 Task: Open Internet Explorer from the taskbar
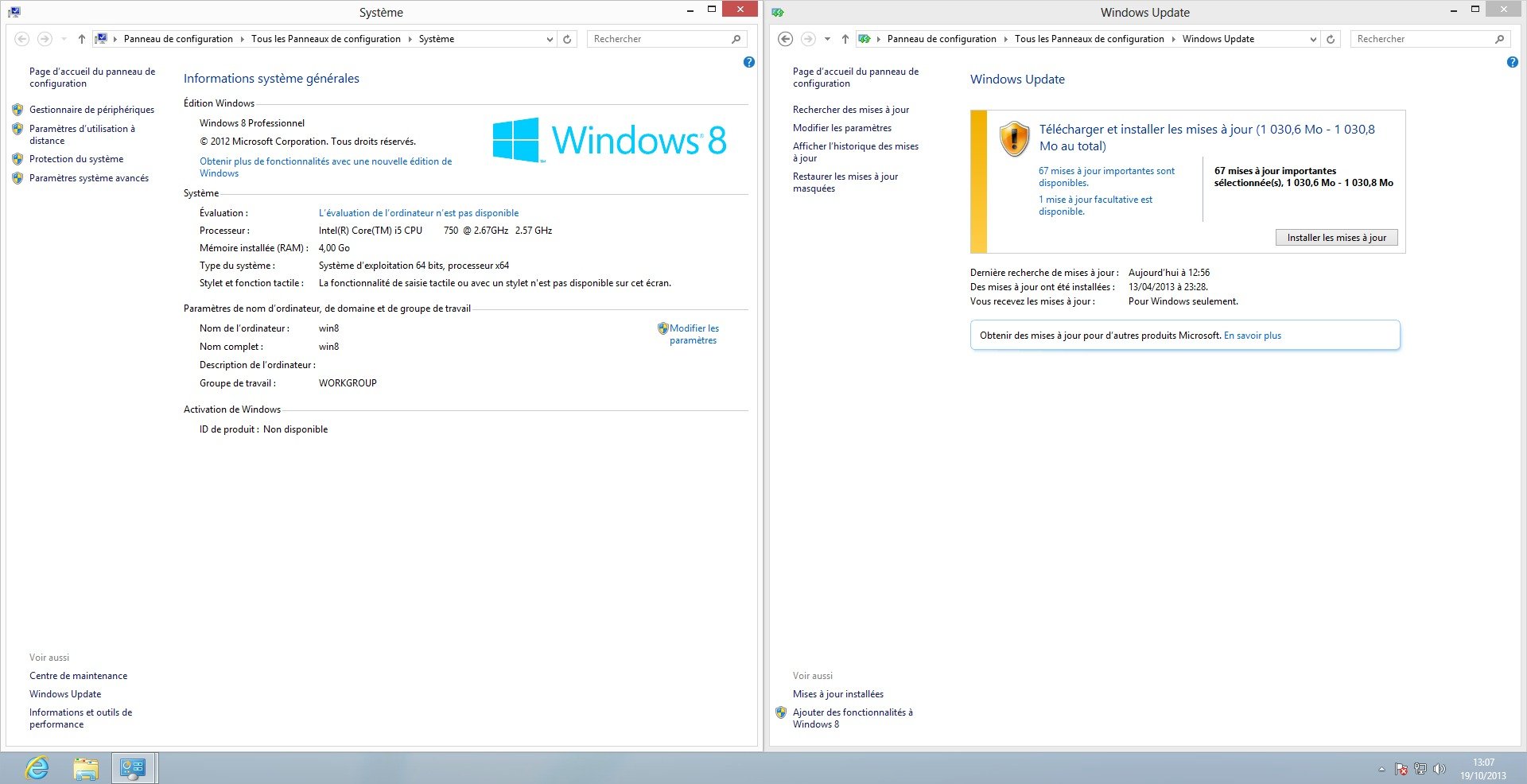click(x=37, y=768)
